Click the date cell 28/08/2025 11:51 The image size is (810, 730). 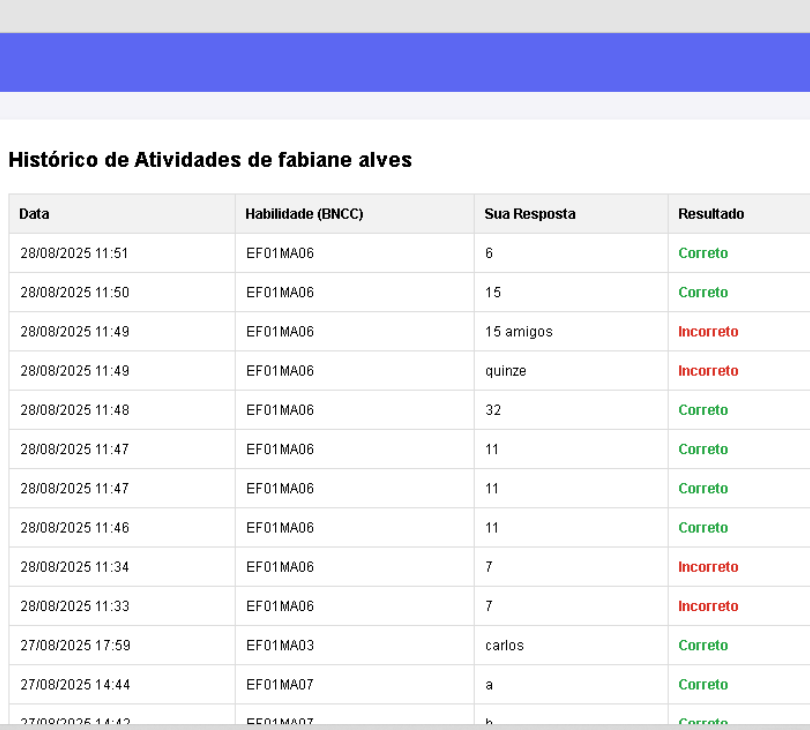coord(74,254)
